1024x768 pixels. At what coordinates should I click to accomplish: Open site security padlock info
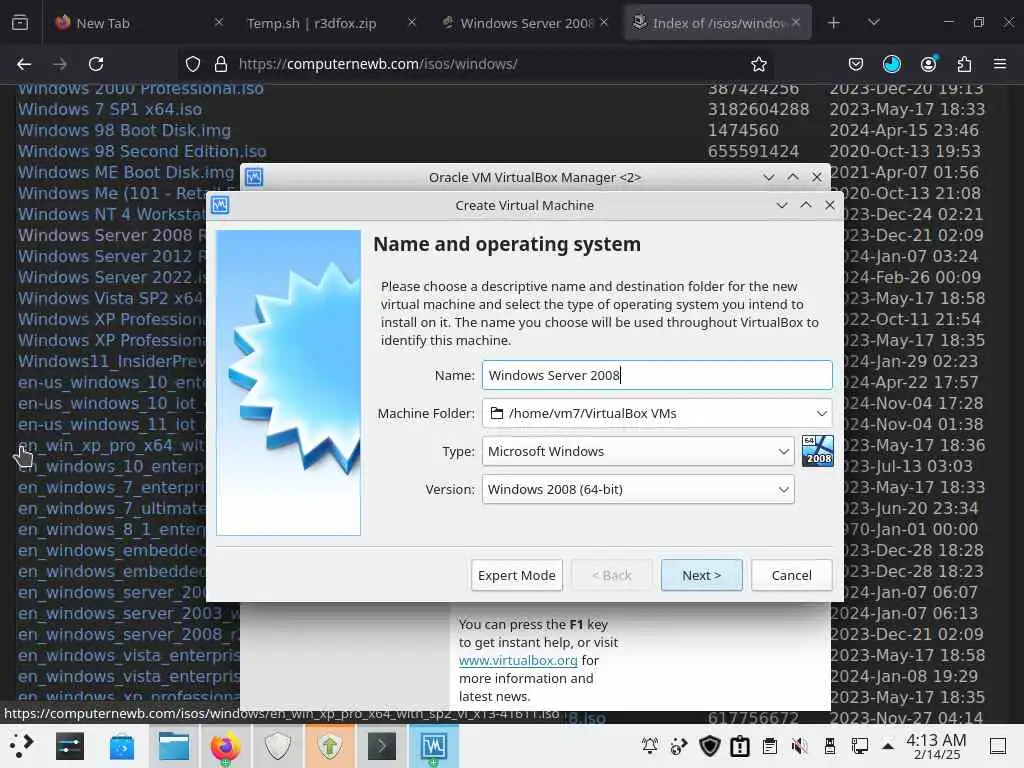tap(221, 64)
